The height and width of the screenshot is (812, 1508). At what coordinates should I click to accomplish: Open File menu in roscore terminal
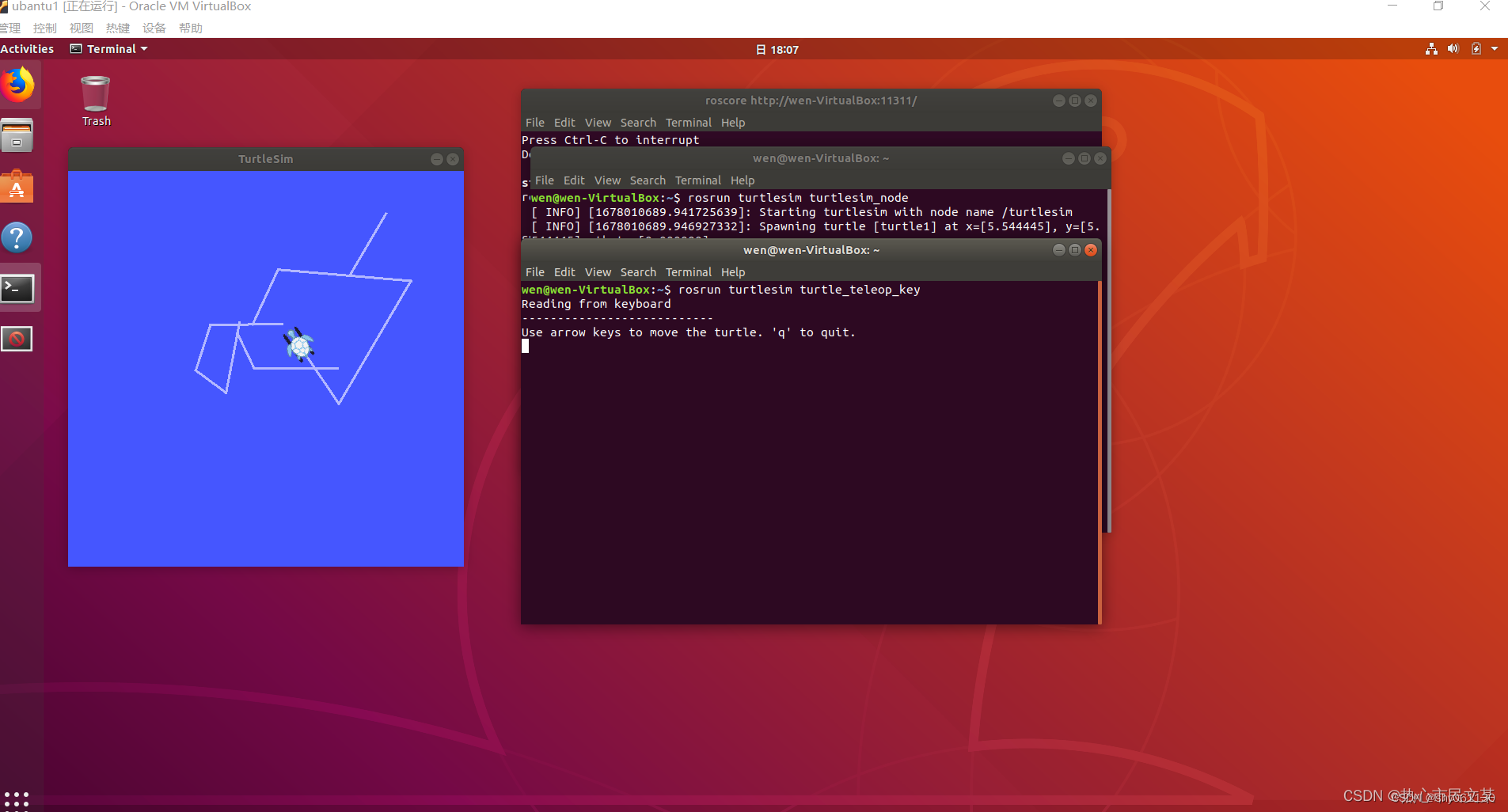(535, 123)
